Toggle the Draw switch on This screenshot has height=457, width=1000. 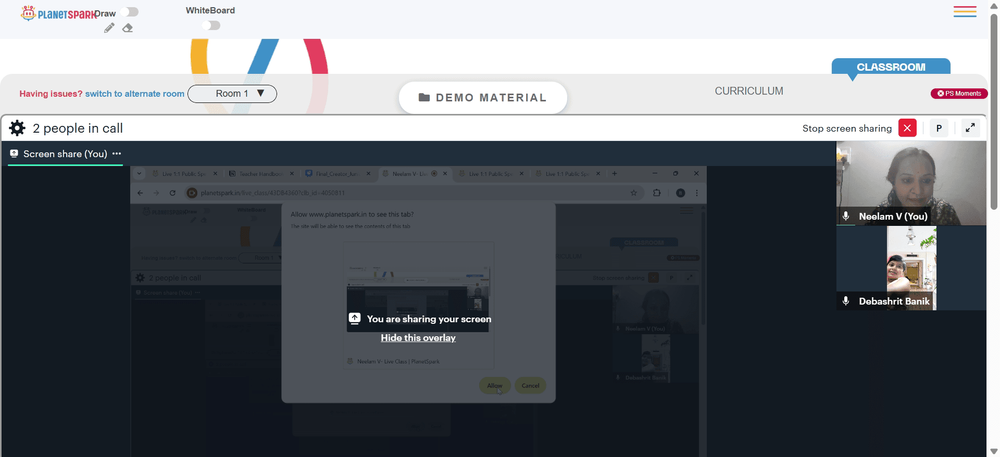(x=129, y=12)
